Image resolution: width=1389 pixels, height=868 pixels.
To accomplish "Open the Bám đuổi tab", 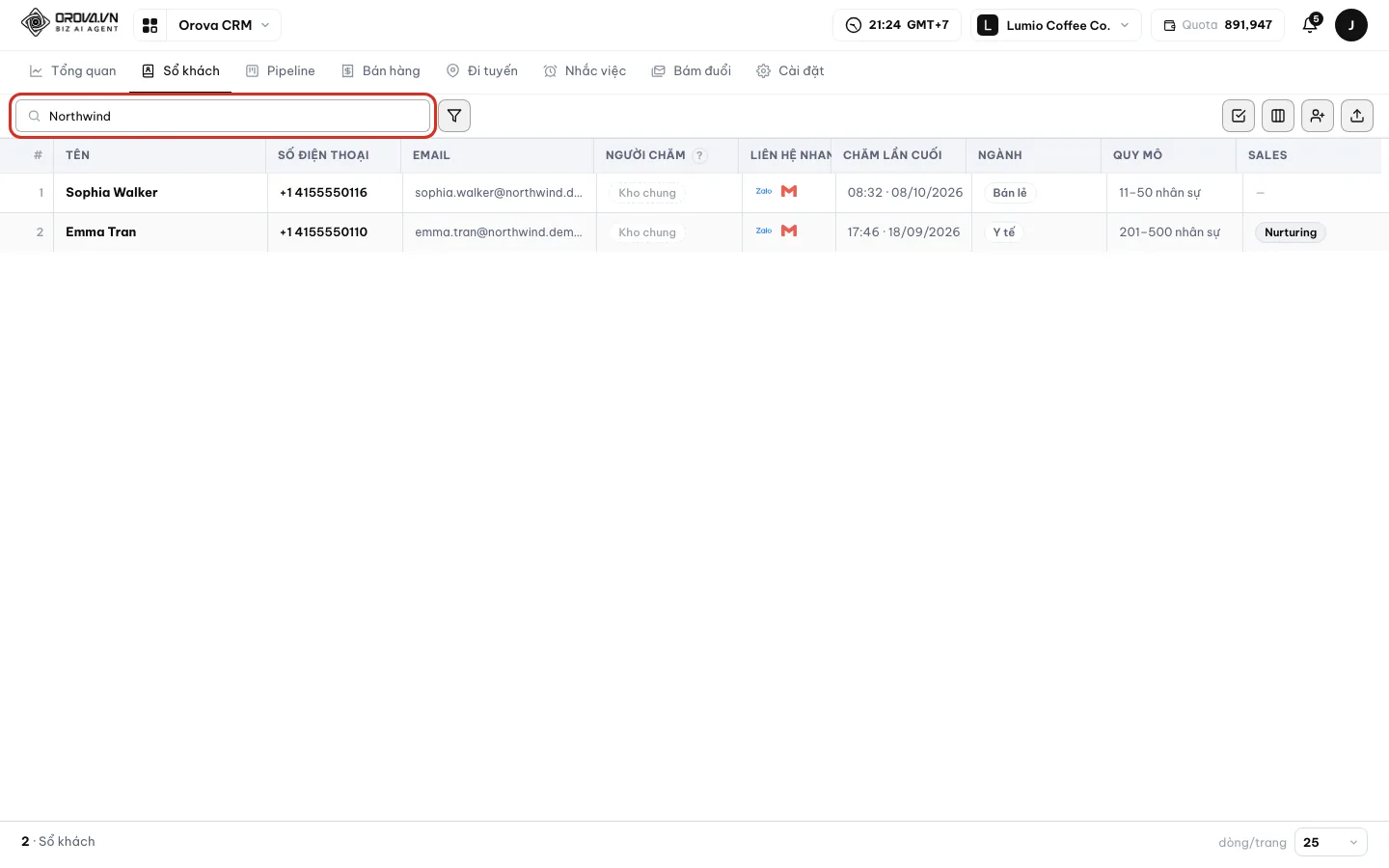I will click(x=692, y=71).
